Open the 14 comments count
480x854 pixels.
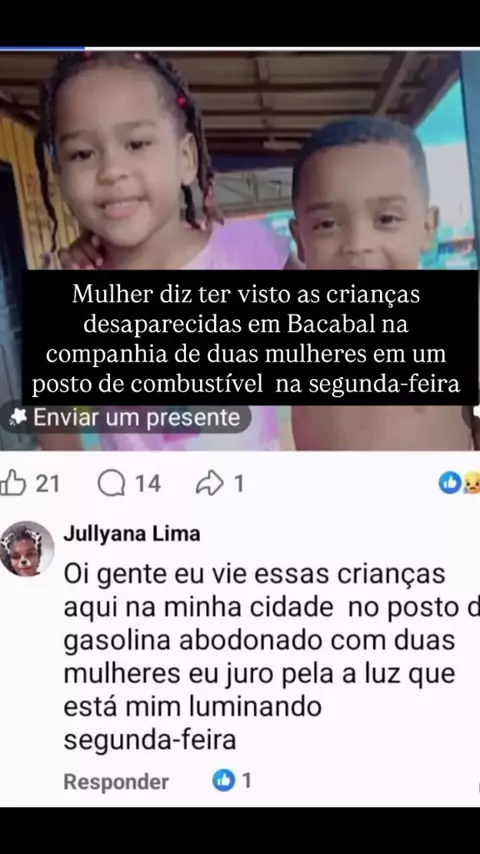(148, 484)
